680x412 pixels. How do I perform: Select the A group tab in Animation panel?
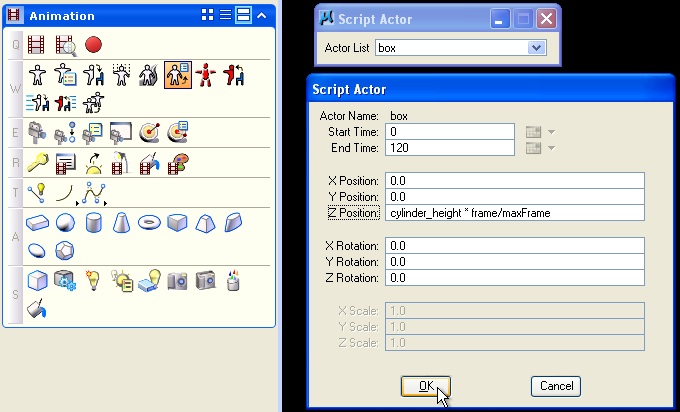click(16, 237)
